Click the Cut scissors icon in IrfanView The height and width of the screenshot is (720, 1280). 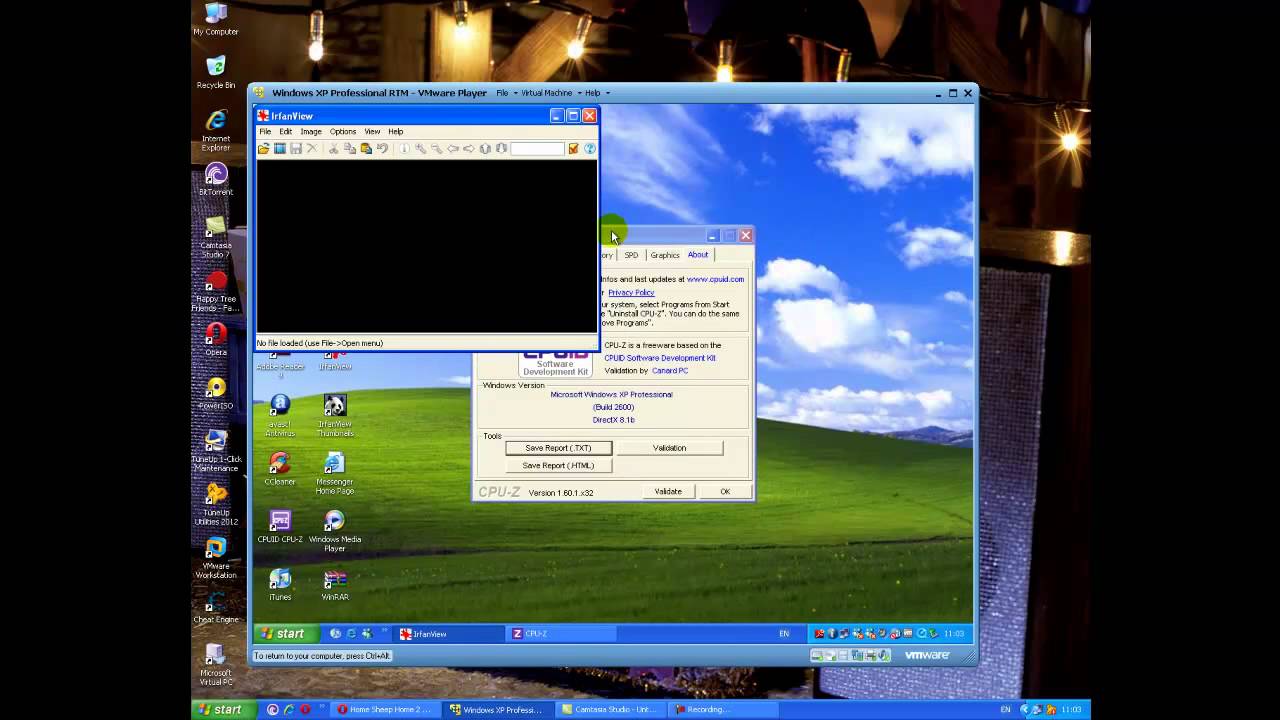(334, 148)
